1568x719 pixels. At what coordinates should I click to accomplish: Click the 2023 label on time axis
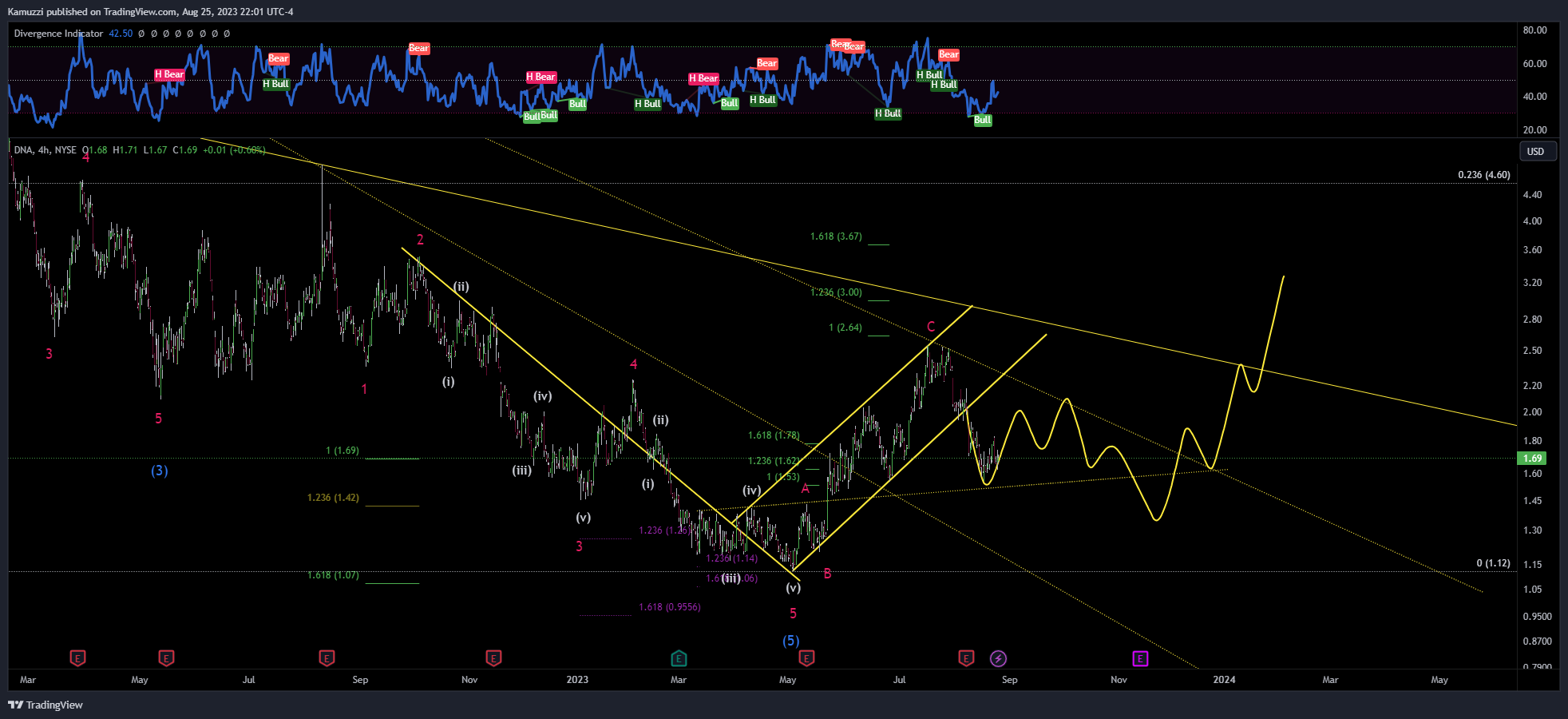tap(577, 680)
